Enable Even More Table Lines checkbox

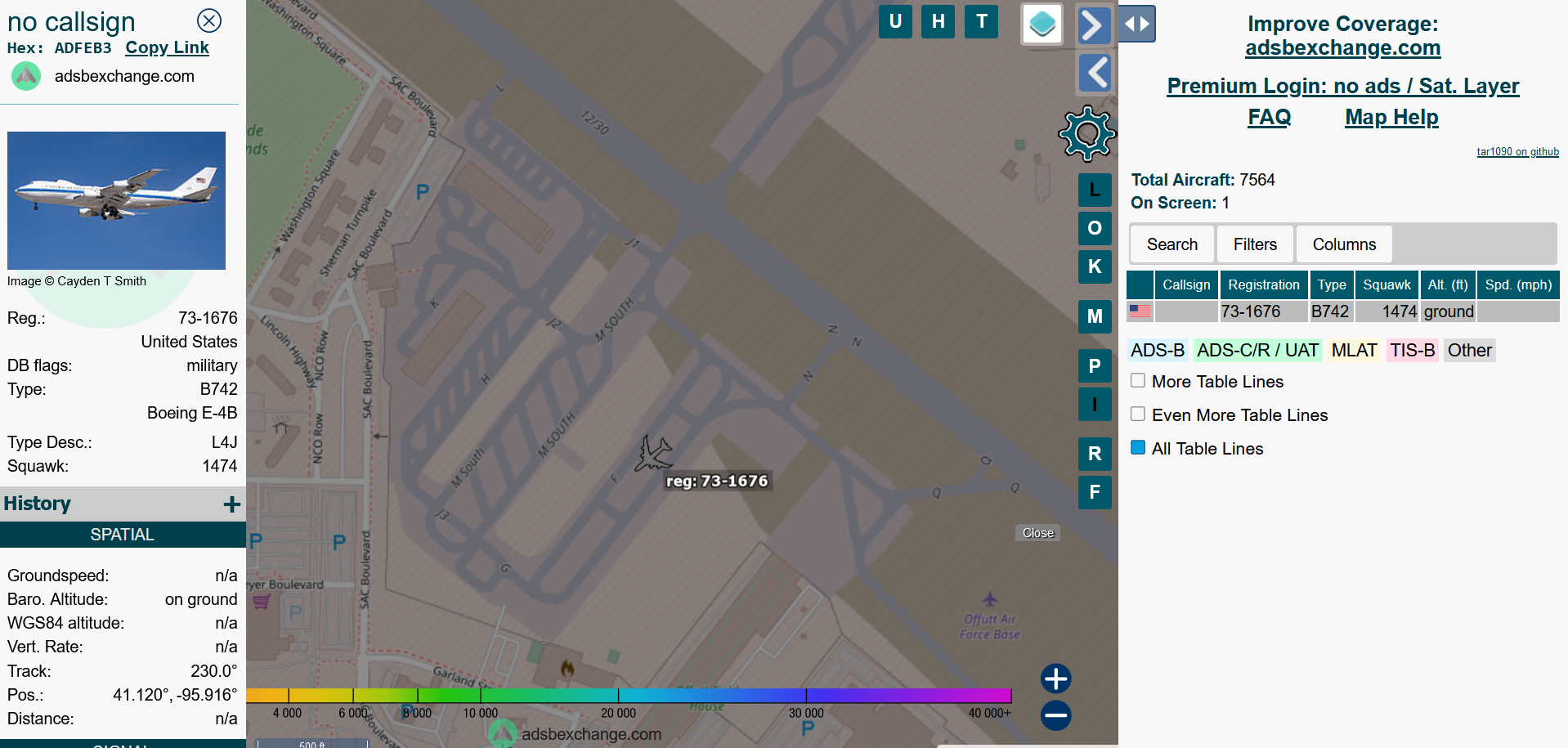(x=1137, y=414)
